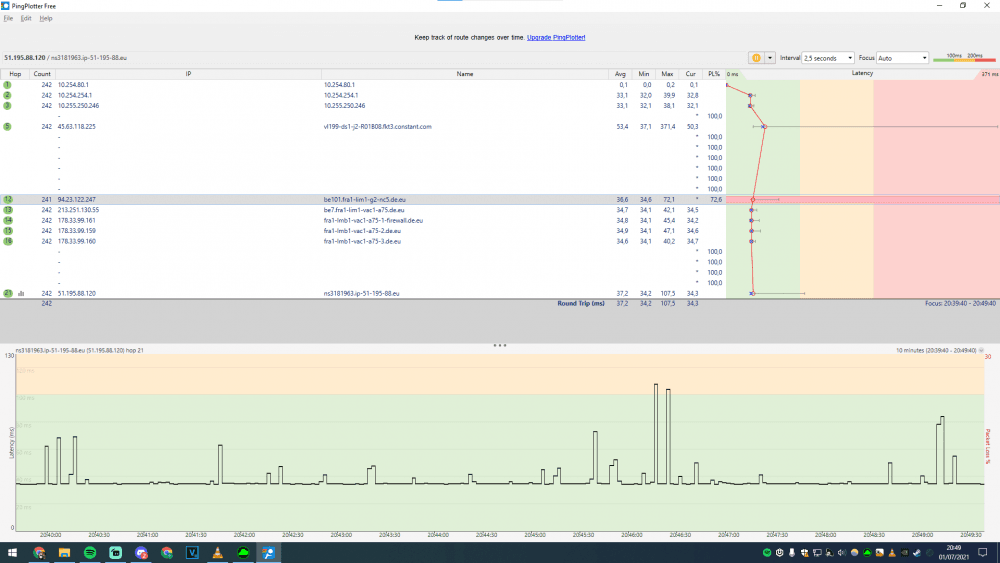Screen dimensions: 1000x563
Task: Open the dropdown arrow beside the pause button
Action: pyautogui.click(x=770, y=58)
